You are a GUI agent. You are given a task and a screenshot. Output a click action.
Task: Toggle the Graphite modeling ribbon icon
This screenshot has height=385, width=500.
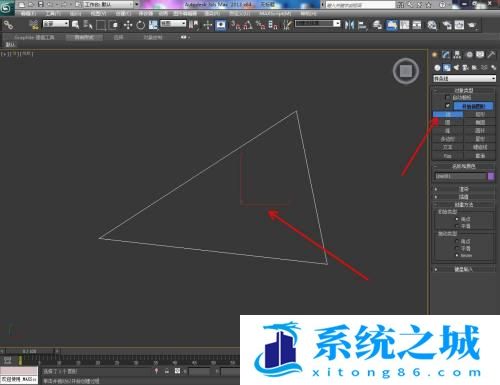(392, 25)
